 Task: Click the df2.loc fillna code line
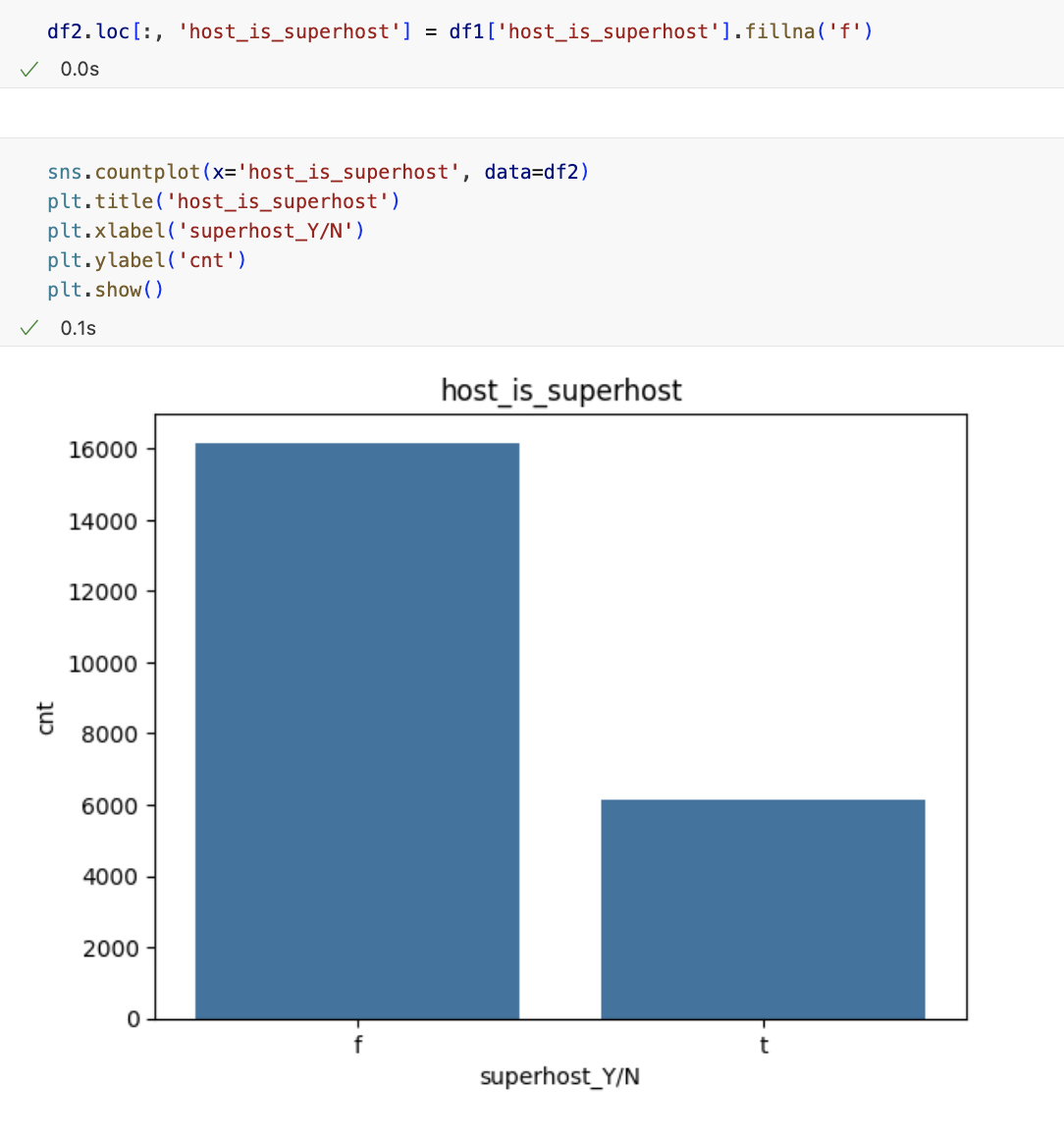pos(459,32)
